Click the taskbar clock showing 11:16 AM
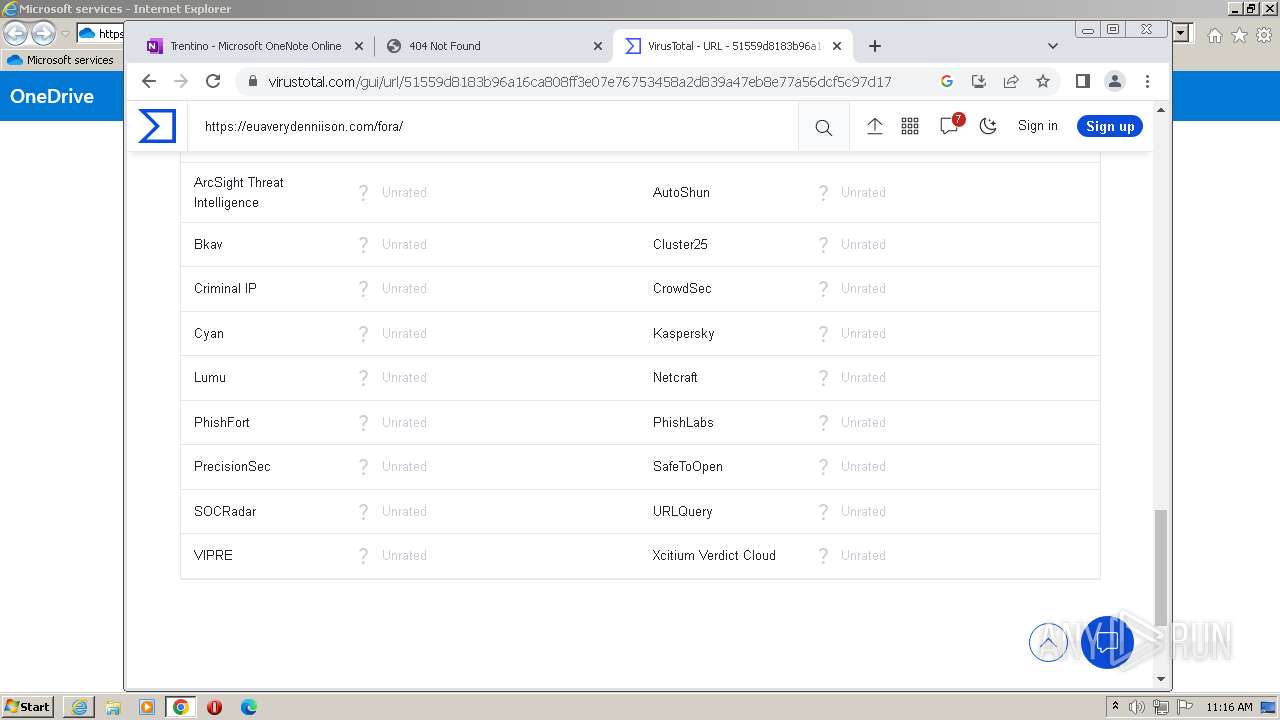Screen dimensions: 1280x720 pyautogui.click(x=1230, y=707)
